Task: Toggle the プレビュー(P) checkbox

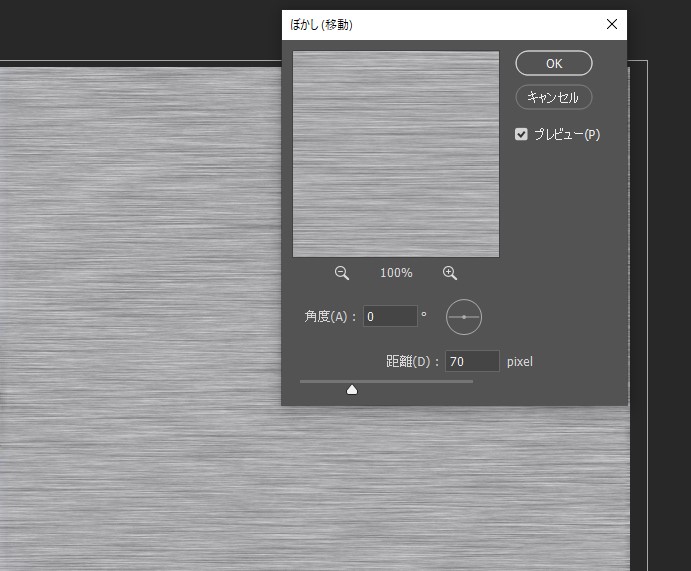Action: click(x=521, y=134)
